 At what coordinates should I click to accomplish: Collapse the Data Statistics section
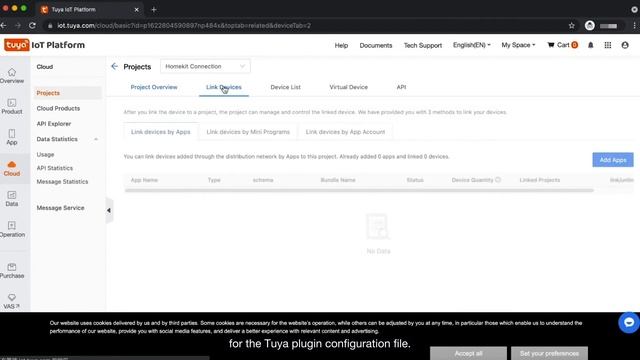pyautogui.click(x=96, y=139)
